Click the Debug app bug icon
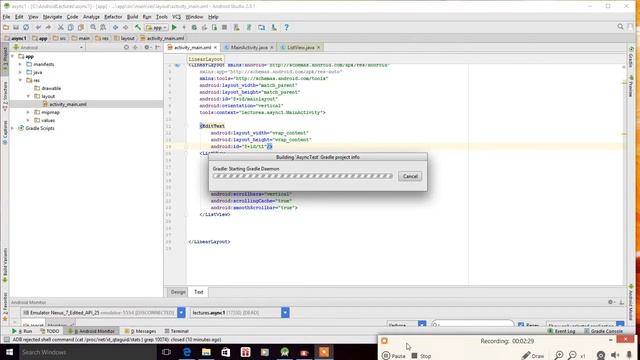Screen dimensions: 640x360 [x=194, y=27]
